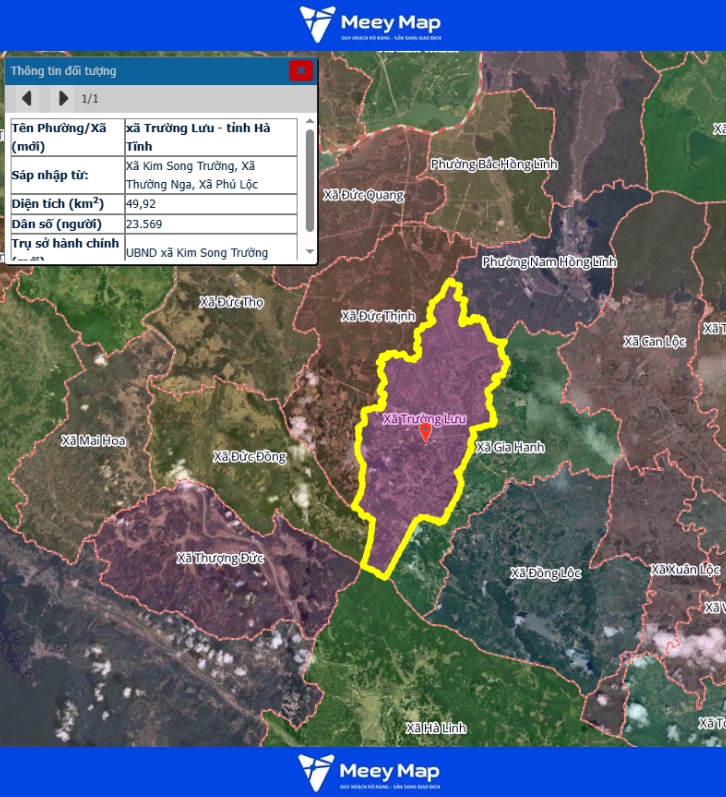The height and width of the screenshot is (797, 726).
Task: Click Xã Đức Đồng on the map
Action: coord(249,457)
